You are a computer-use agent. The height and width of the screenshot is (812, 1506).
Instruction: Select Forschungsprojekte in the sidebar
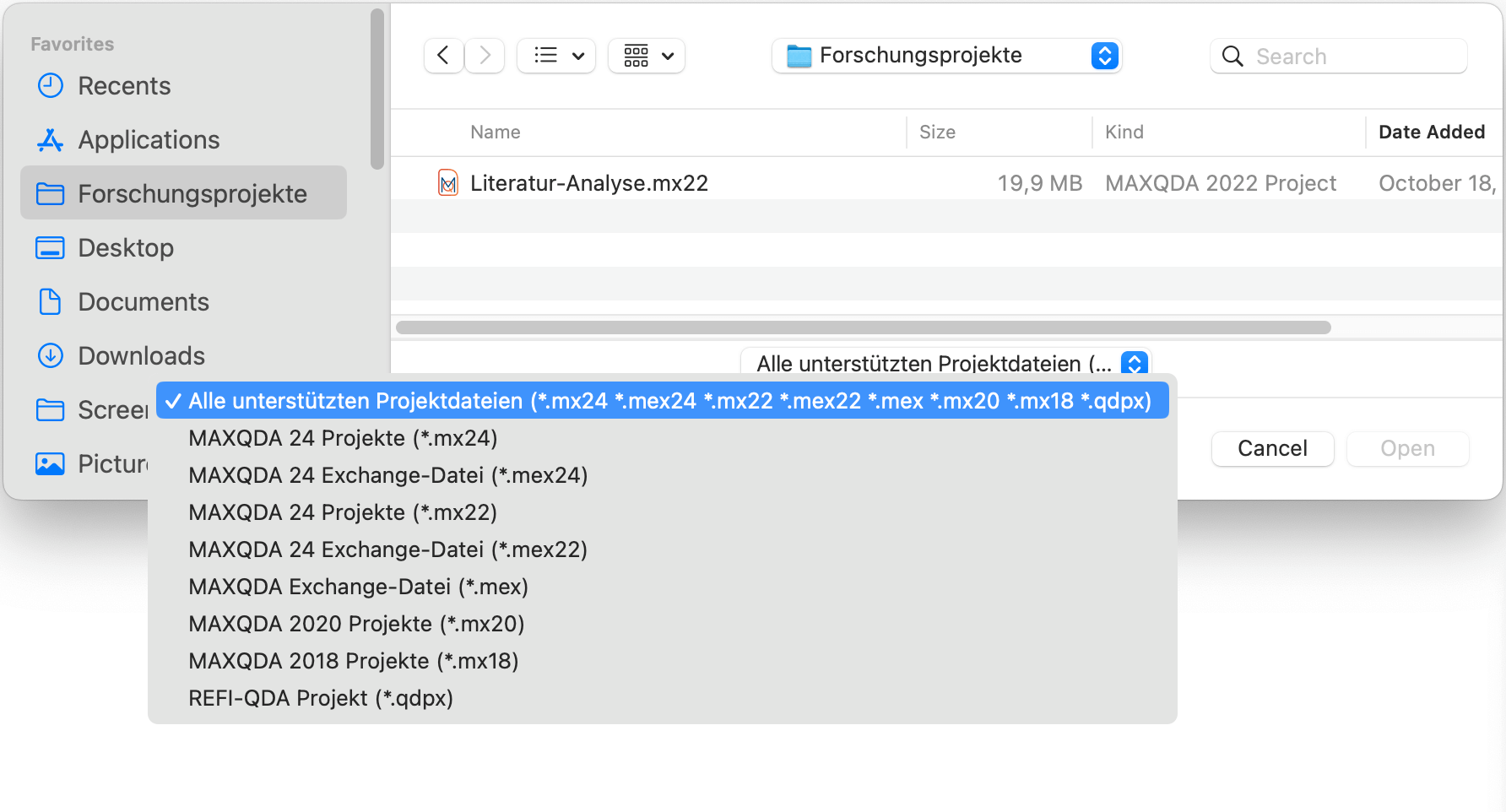(192, 194)
